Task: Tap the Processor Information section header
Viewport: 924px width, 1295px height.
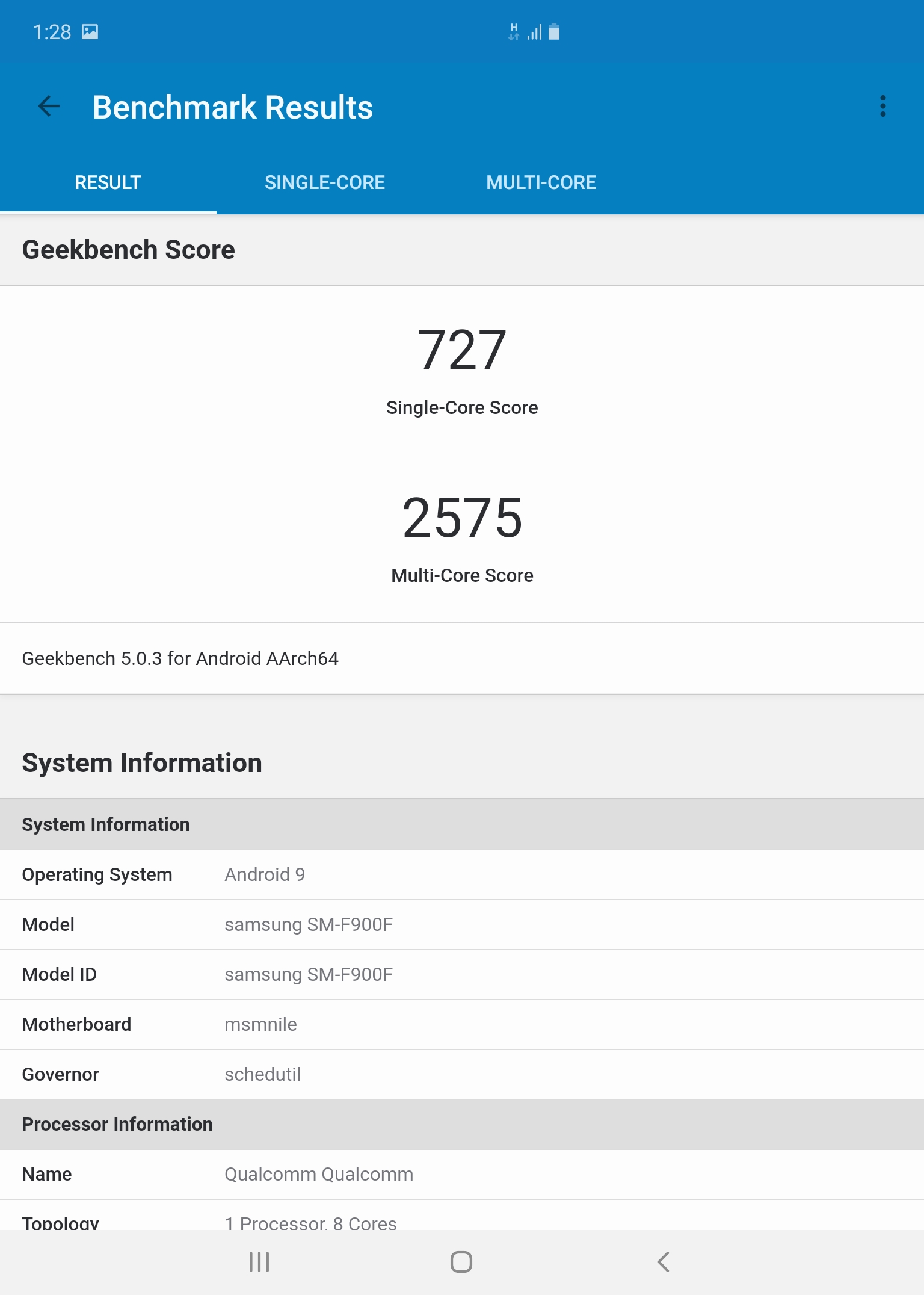Action: tap(462, 1124)
